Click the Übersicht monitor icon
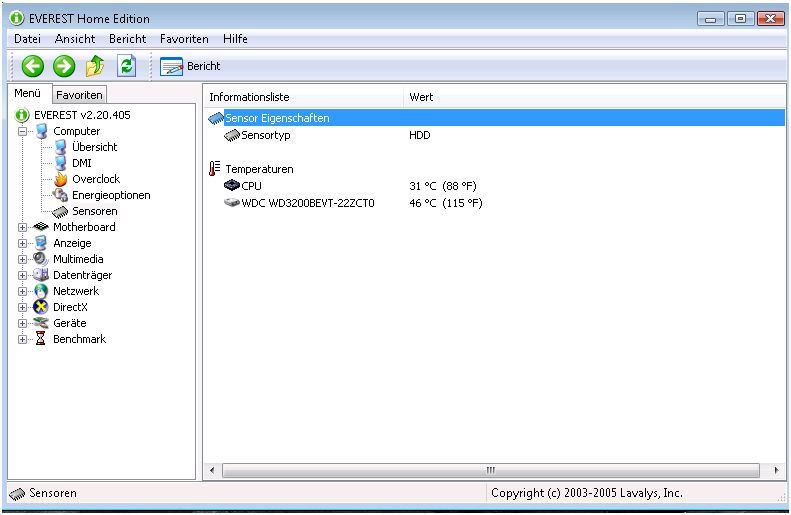 tap(61, 147)
